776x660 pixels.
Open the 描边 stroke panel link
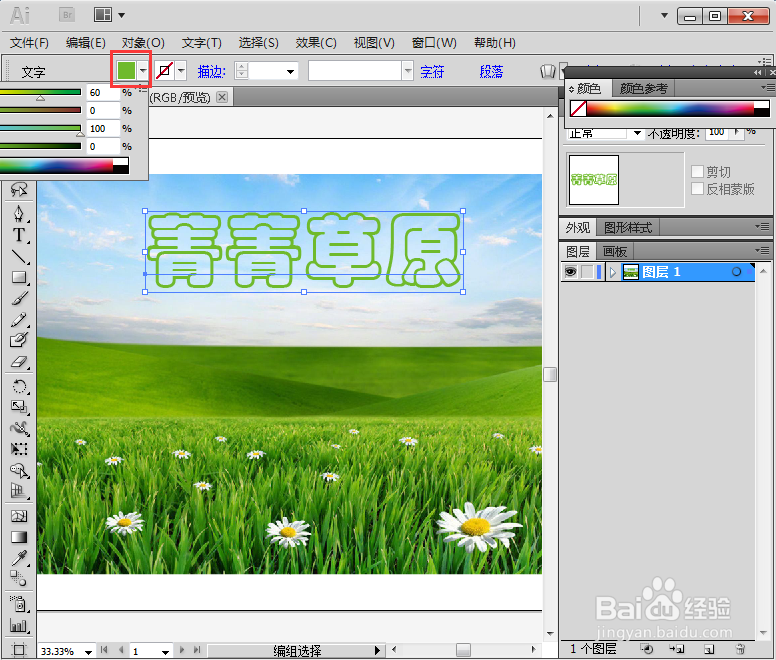point(211,72)
